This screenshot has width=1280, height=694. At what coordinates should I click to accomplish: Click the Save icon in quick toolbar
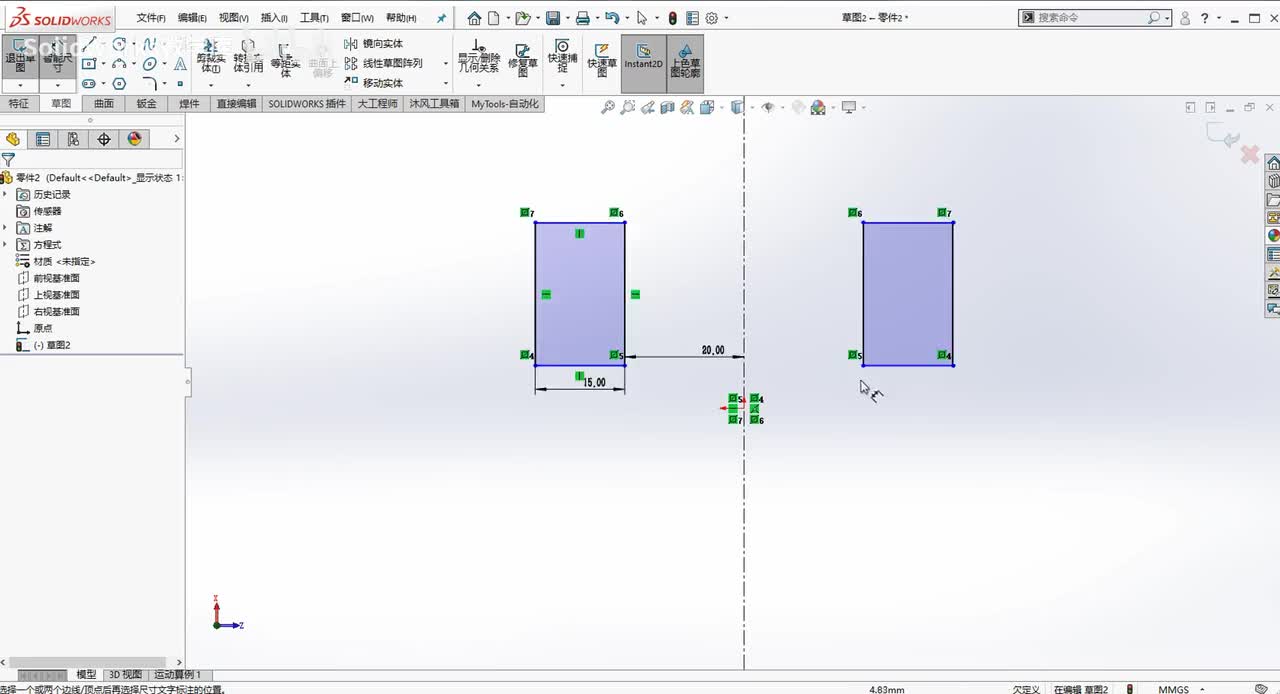pos(552,18)
